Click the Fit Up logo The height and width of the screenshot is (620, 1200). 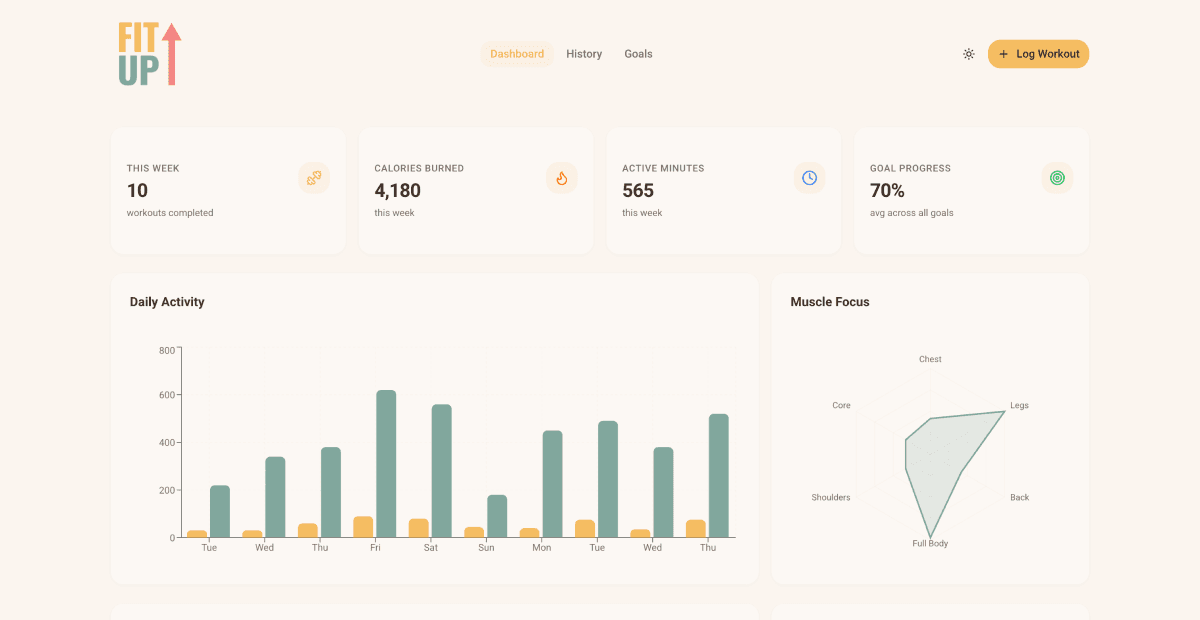(150, 54)
